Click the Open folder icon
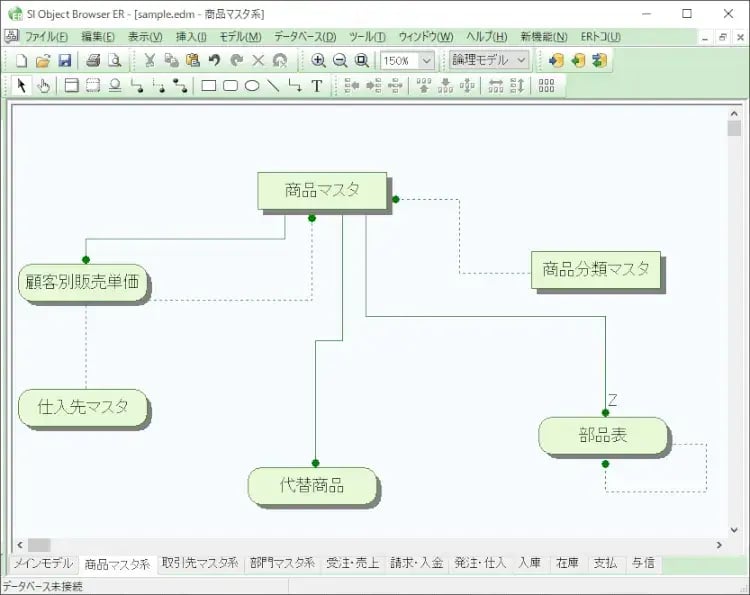This screenshot has width=750, height=595. (43, 60)
